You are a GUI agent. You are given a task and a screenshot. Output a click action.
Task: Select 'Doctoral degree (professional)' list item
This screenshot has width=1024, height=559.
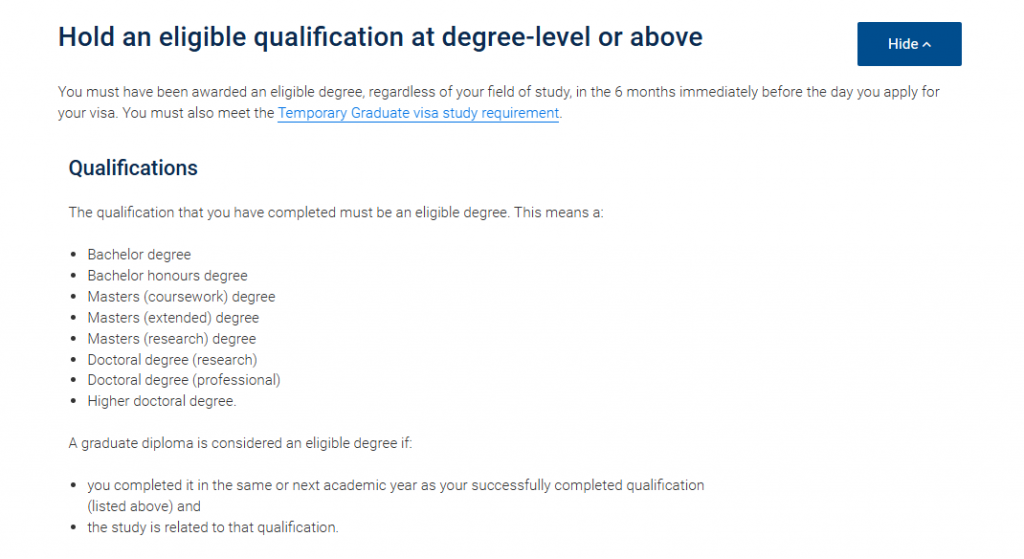184,380
